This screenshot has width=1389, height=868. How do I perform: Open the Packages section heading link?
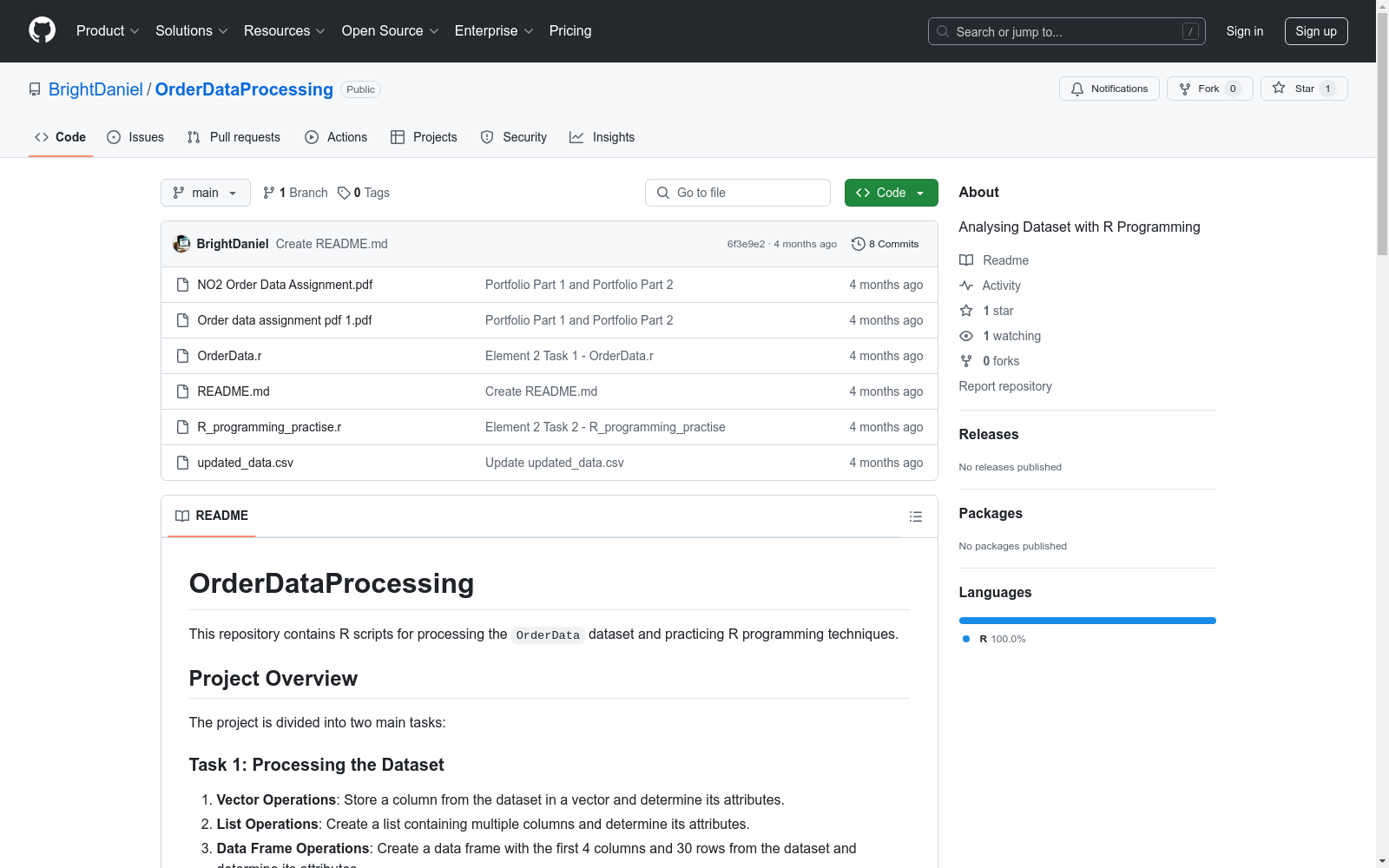click(x=991, y=513)
